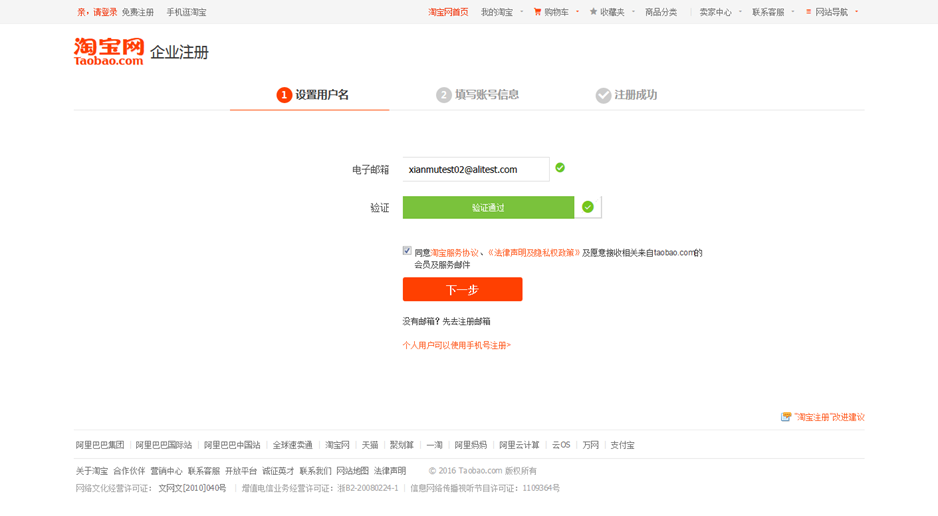Select the 注册成功 step tab
938x516 pixels.
[x=627, y=95]
